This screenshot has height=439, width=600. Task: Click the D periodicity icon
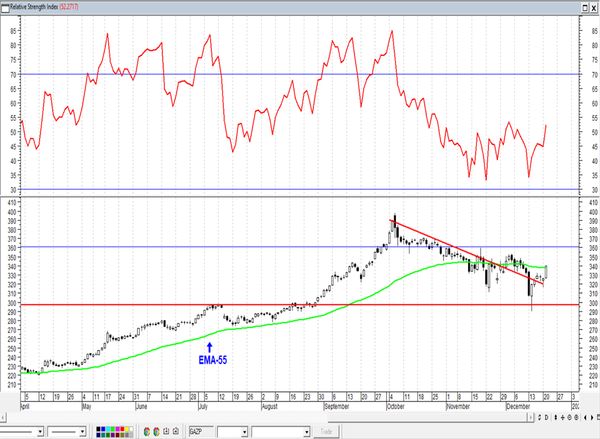546,417
